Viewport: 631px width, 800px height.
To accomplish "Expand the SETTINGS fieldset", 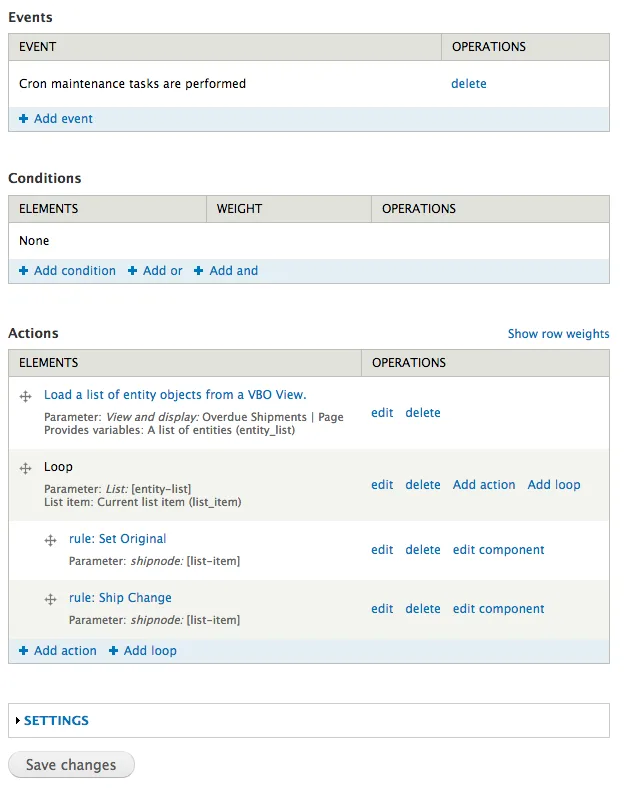I will click(56, 720).
